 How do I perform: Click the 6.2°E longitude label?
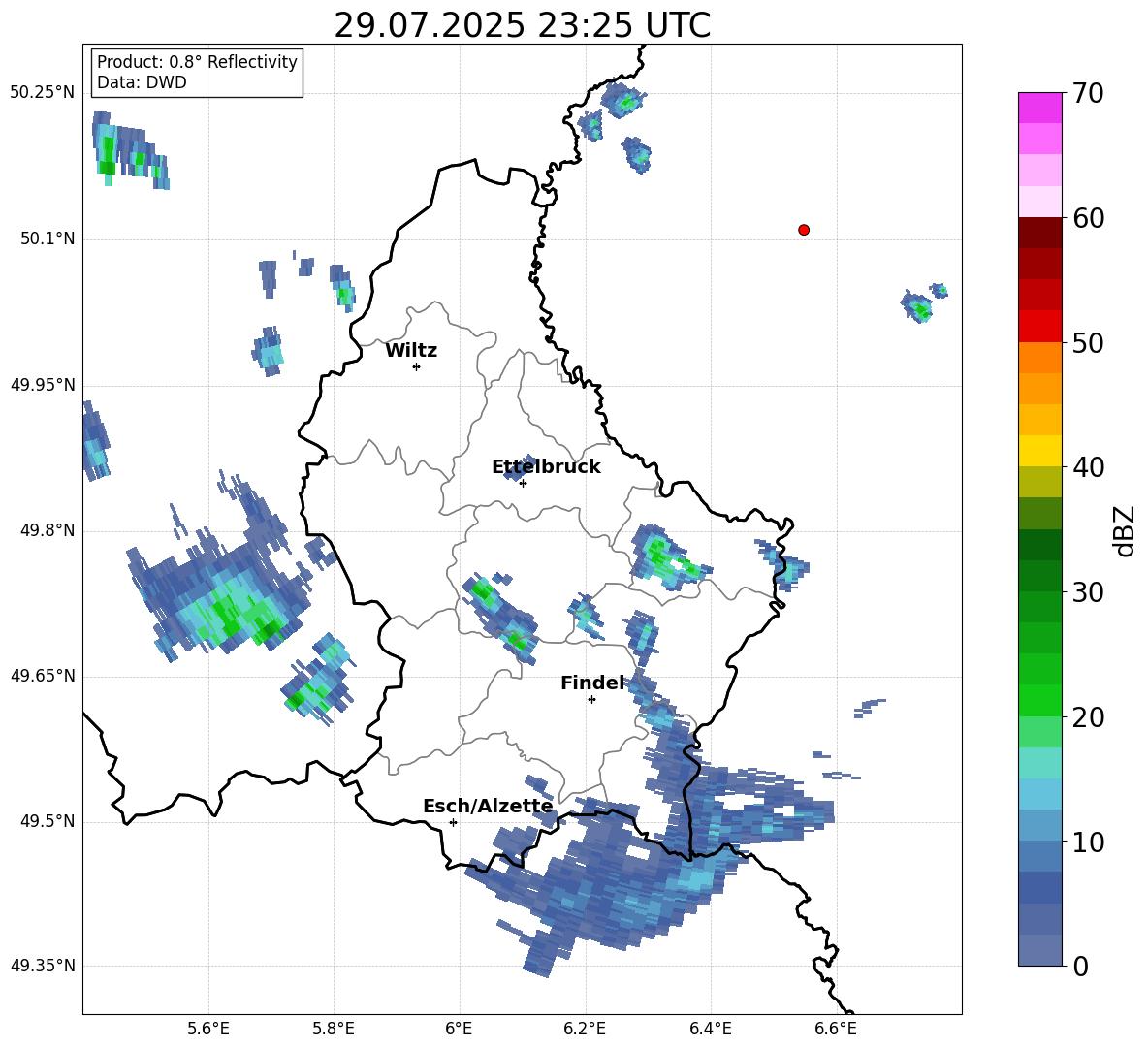coord(585,1029)
